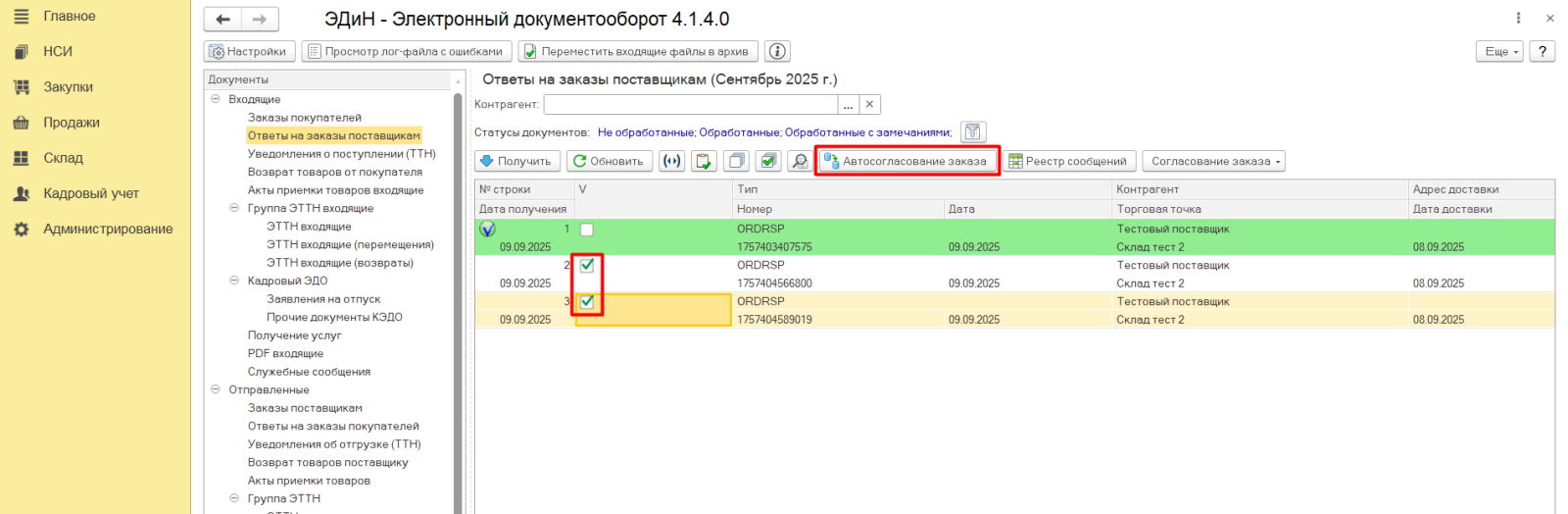Screen dimensions: 1568x514
Task: Click the Автосогласование заказа button
Action: (x=906, y=161)
